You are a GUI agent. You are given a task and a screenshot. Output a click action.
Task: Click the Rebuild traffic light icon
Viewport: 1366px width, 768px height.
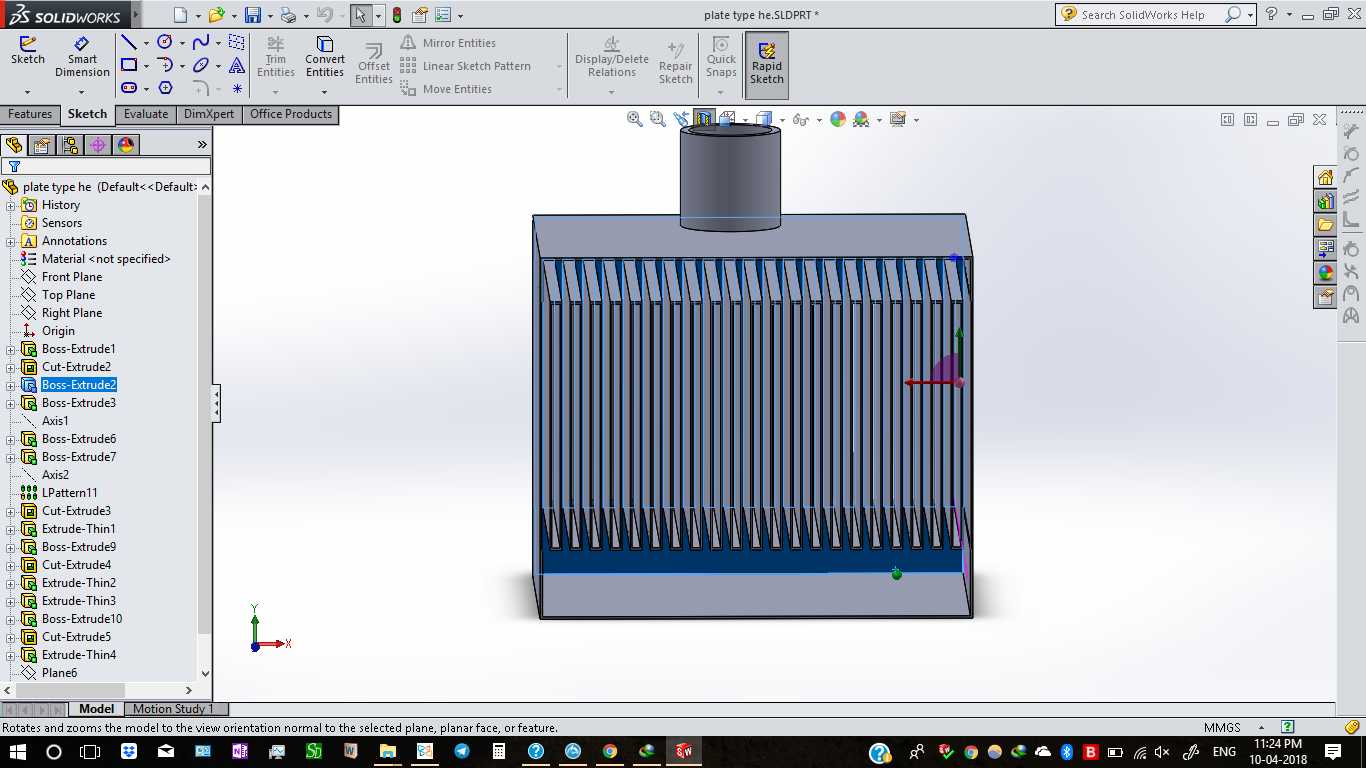(x=397, y=15)
